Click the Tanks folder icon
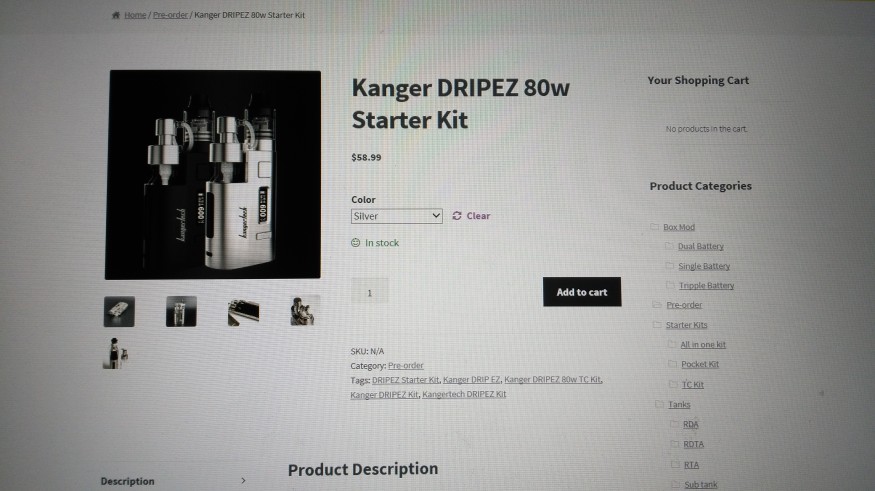Viewport: 875px width, 491px height. point(660,404)
